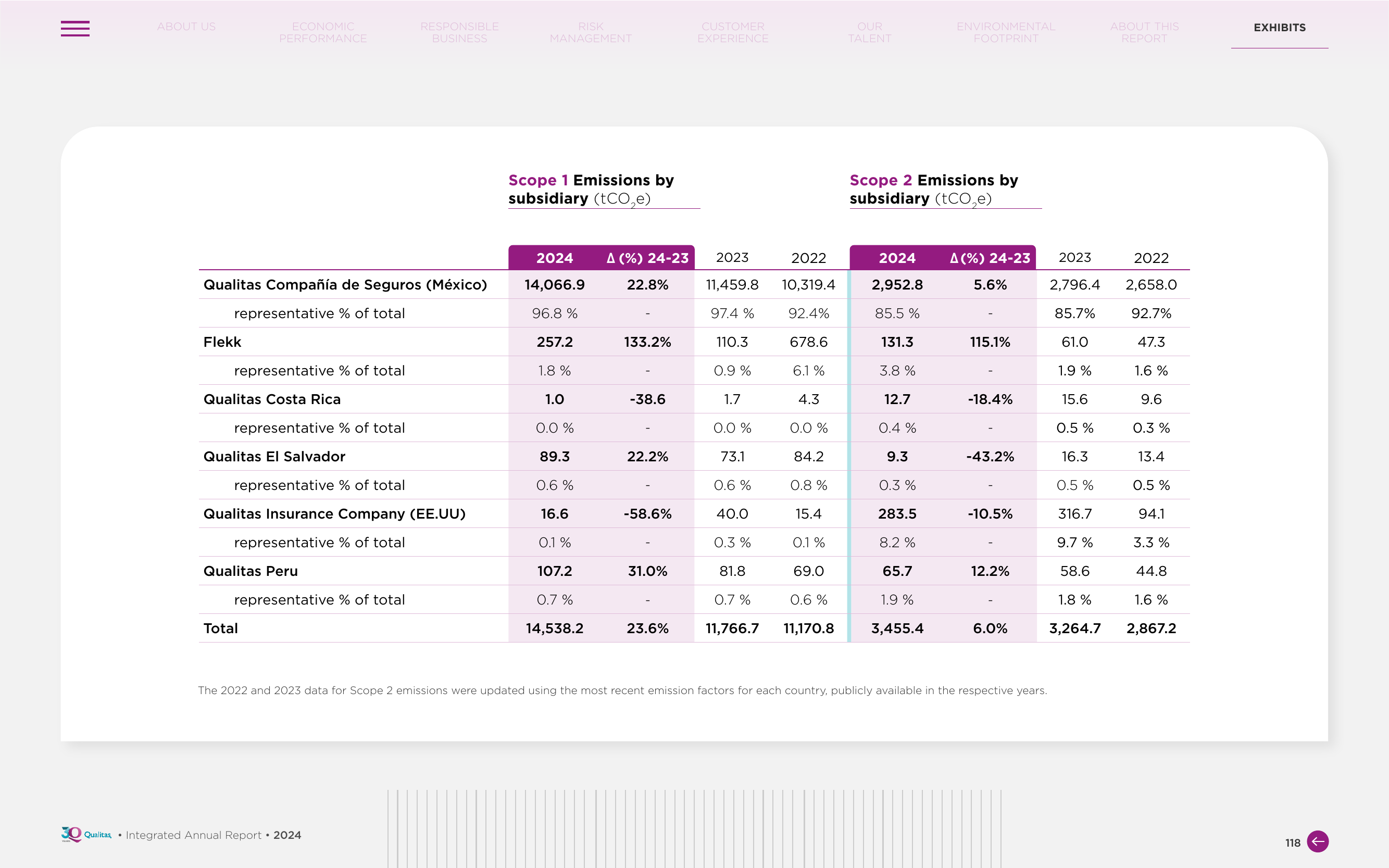
Task: Click the Total row label
Action: coord(220,628)
